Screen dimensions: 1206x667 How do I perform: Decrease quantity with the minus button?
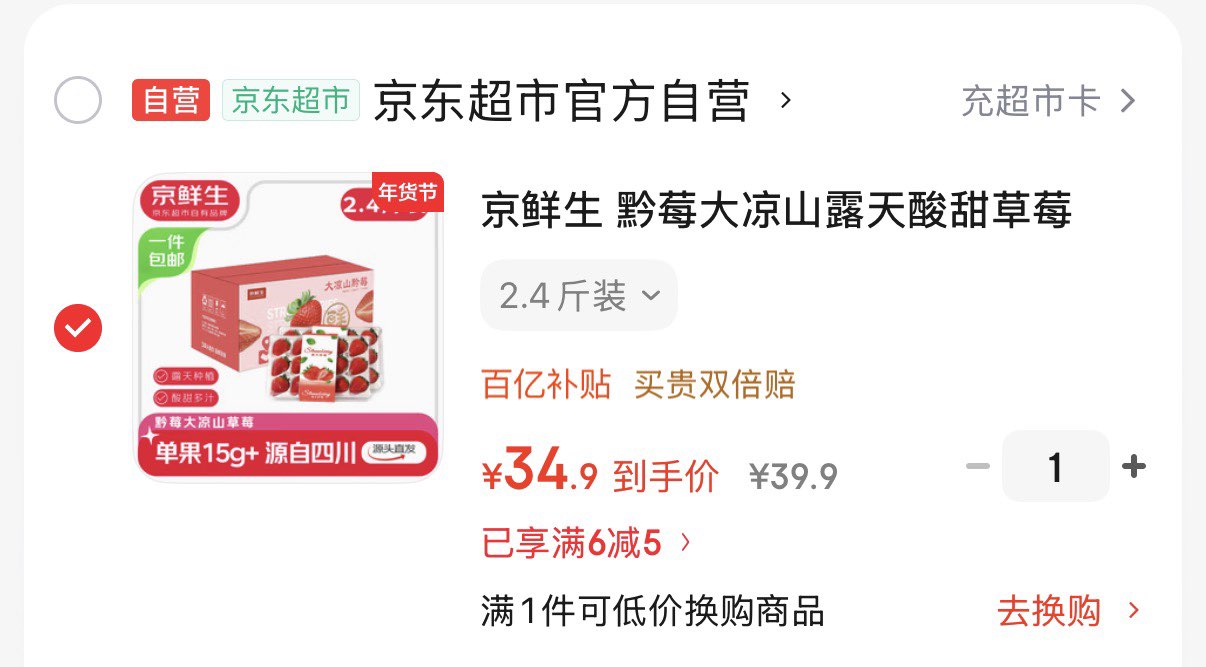coord(977,466)
